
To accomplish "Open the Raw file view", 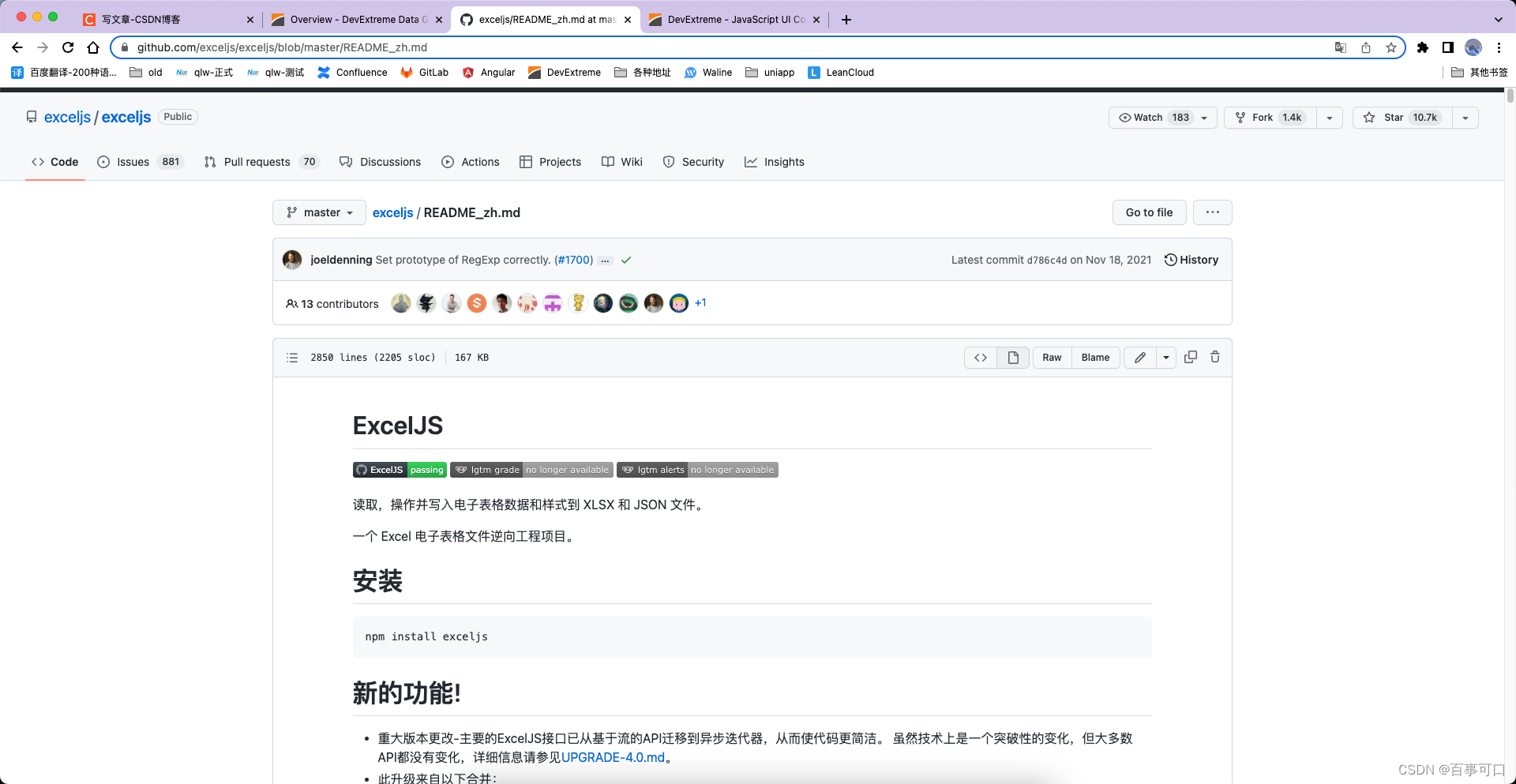I will click(x=1052, y=358).
